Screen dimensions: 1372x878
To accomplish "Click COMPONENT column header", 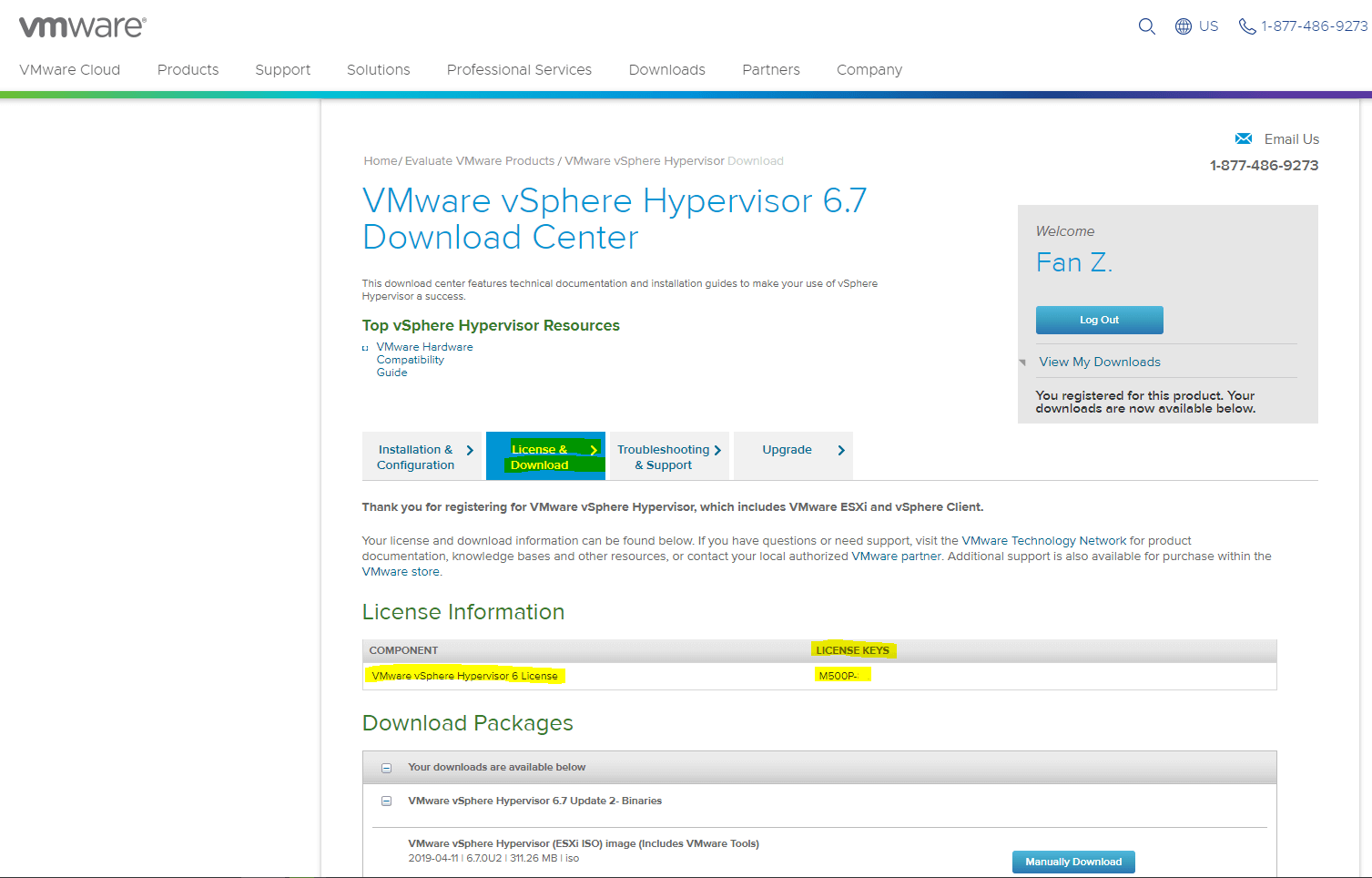I will coord(403,650).
